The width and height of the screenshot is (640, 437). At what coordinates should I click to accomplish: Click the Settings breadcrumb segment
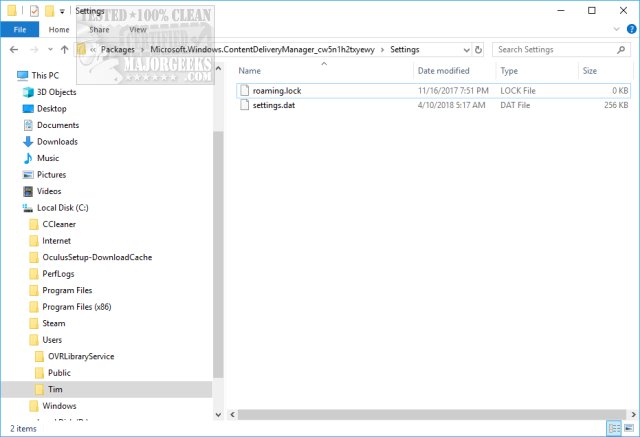pos(404,49)
